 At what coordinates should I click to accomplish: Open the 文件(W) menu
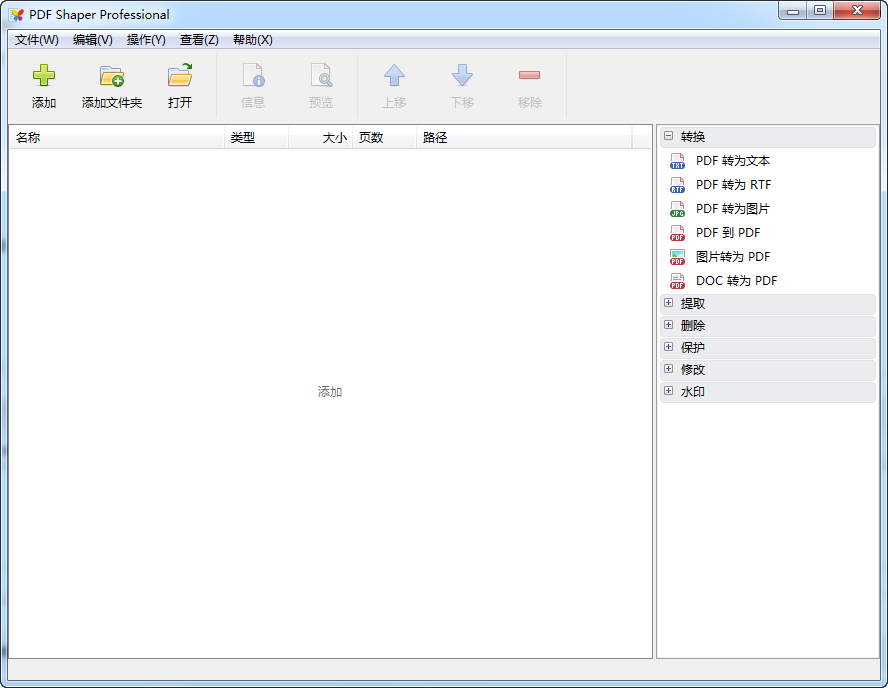(35, 40)
